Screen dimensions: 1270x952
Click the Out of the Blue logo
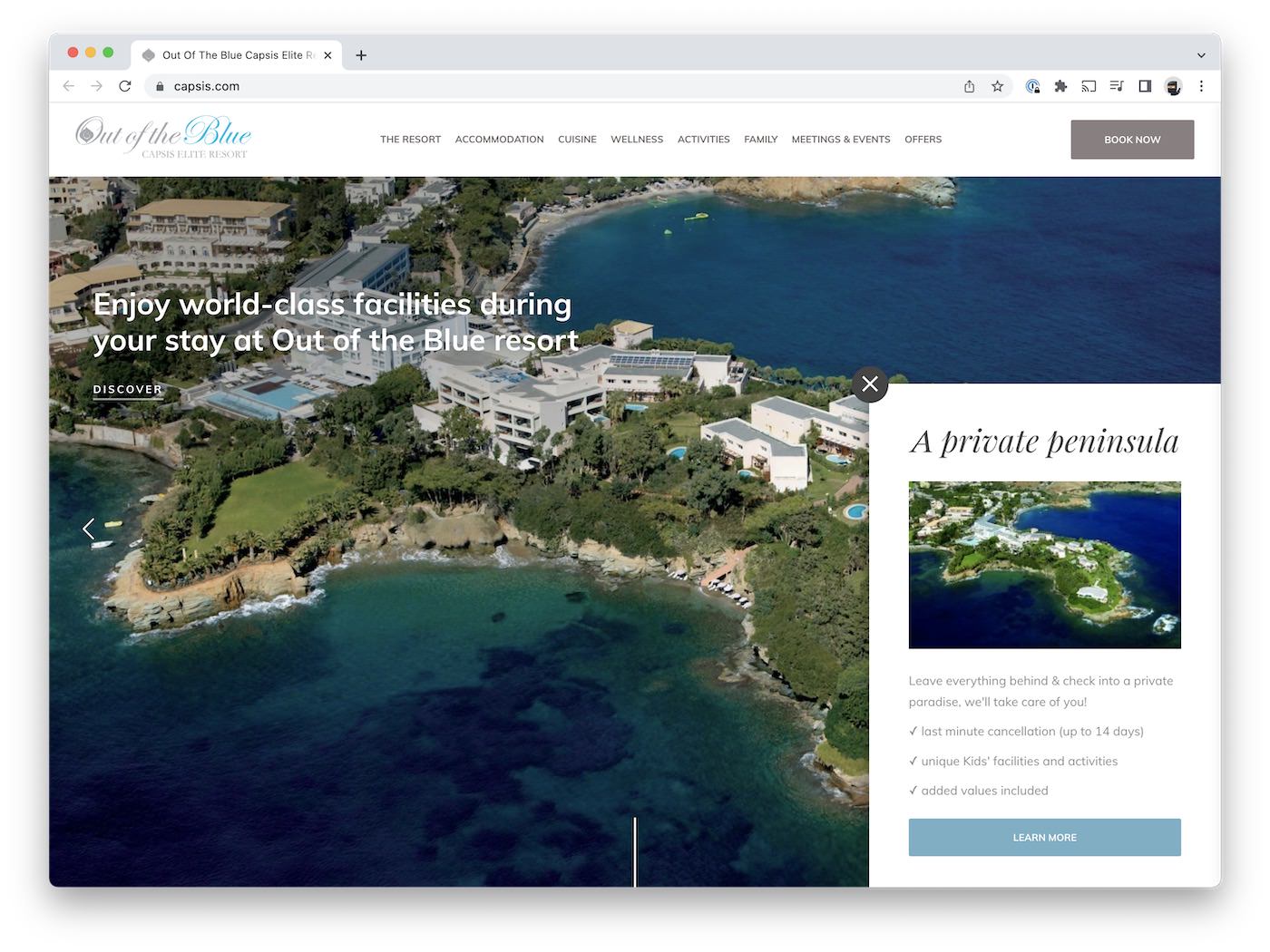163,138
